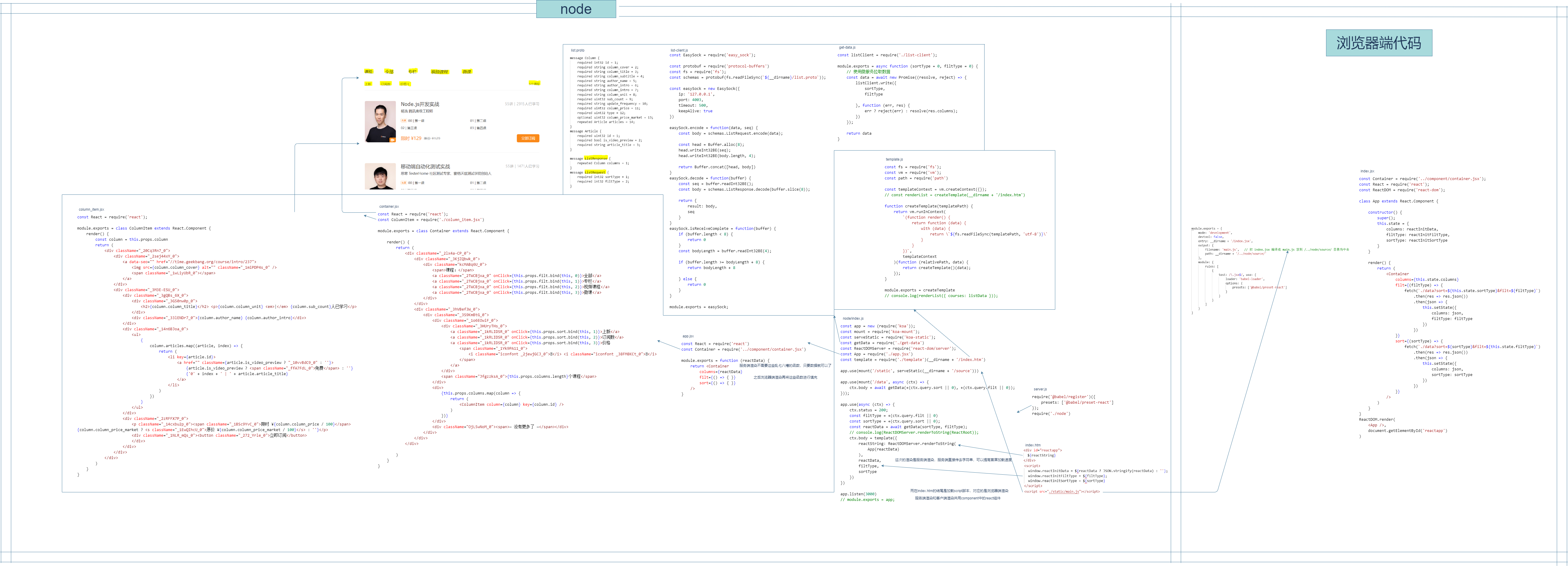Viewport: 1568px width, 566px height.
Task: Click the 'node/index.js' file label
Action: [853, 318]
